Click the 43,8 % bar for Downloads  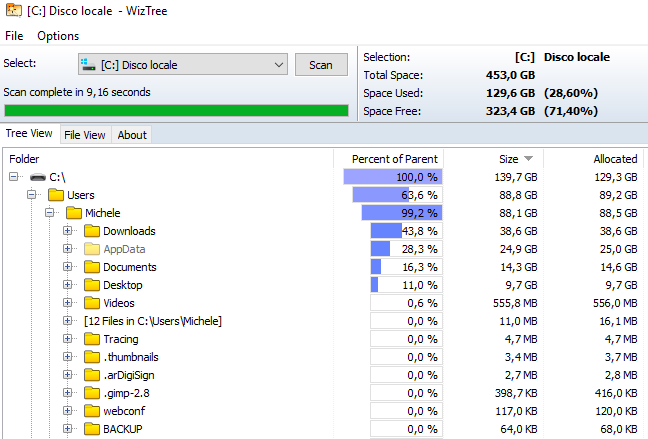(x=407, y=231)
